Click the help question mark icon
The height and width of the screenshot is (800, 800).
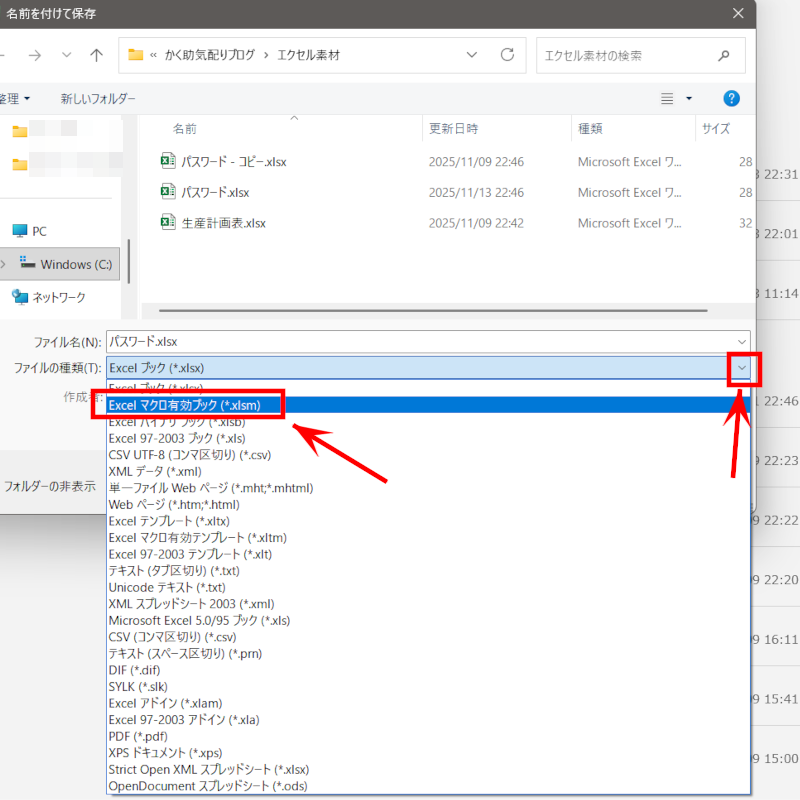click(731, 98)
